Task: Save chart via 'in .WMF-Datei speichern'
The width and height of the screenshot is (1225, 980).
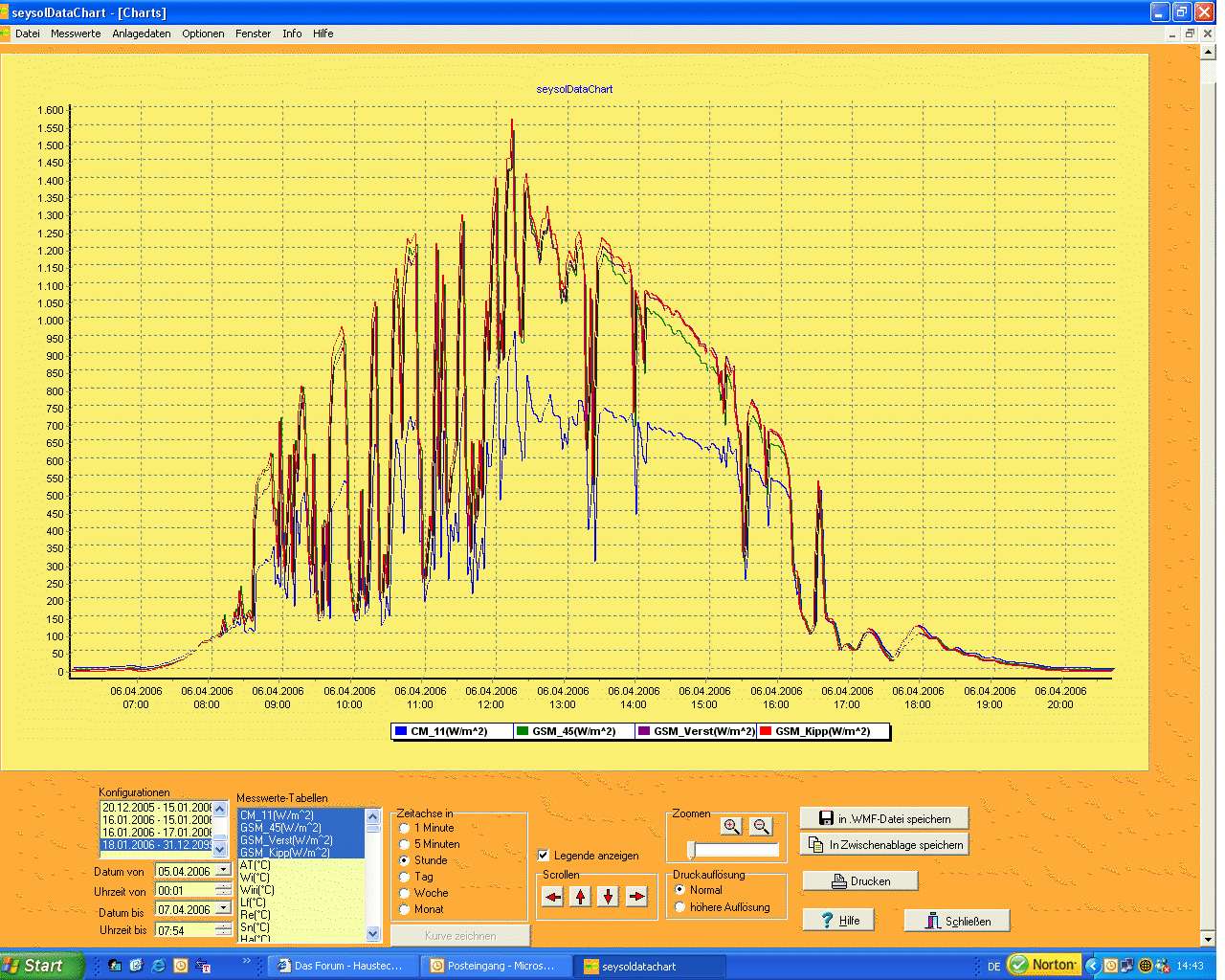Action: pos(884,818)
